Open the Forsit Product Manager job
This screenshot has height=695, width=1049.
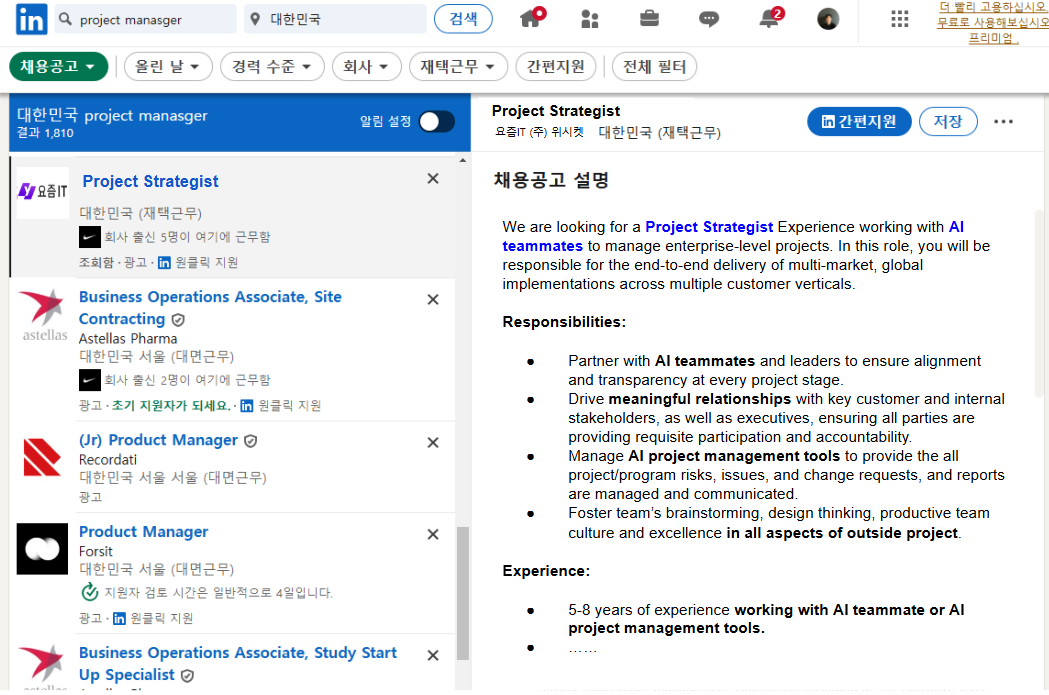pyautogui.click(x=144, y=532)
